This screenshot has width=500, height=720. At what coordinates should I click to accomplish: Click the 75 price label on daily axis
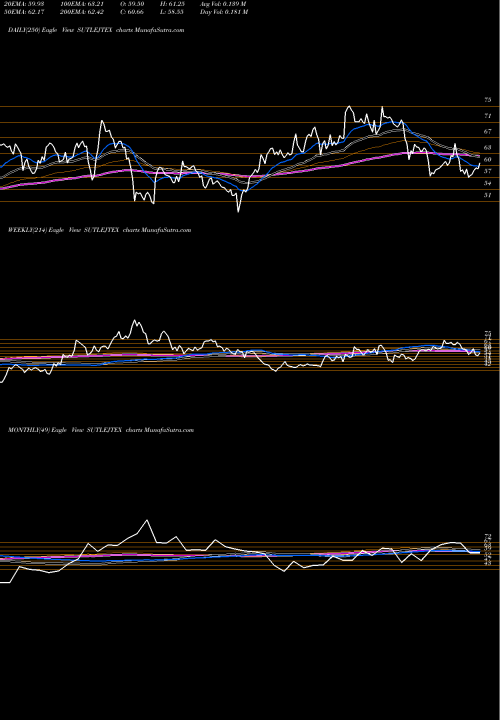tap(488, 100)
